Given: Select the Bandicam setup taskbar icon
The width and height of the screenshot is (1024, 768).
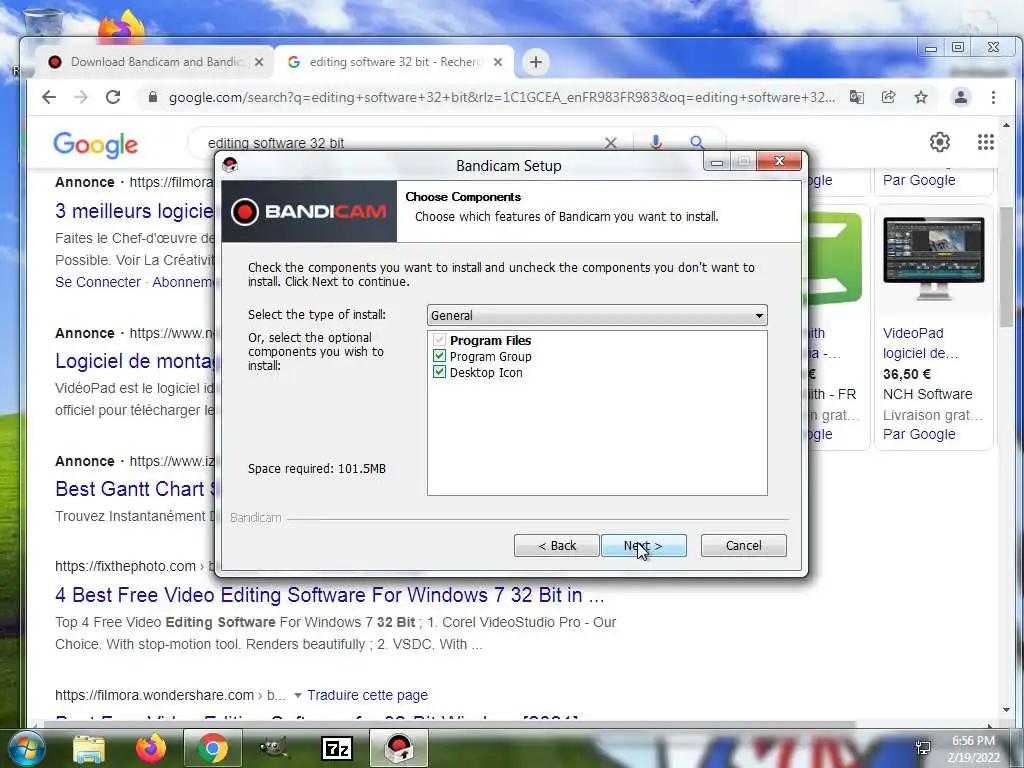Looking at the screenshot, I should tap(399, 749).
